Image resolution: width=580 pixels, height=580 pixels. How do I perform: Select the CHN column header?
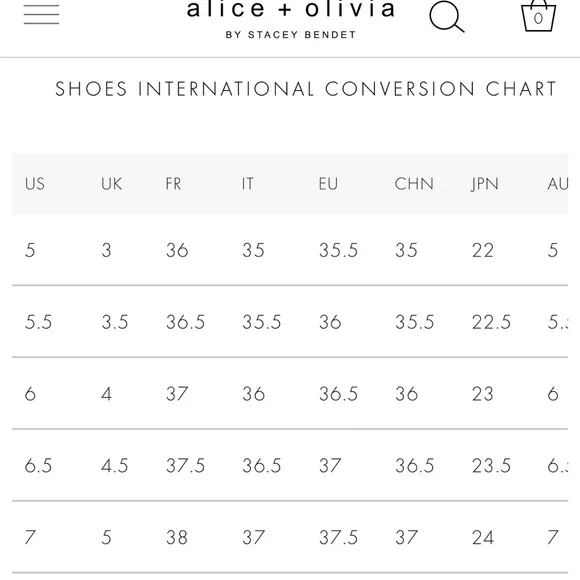[x=414, y=184]
